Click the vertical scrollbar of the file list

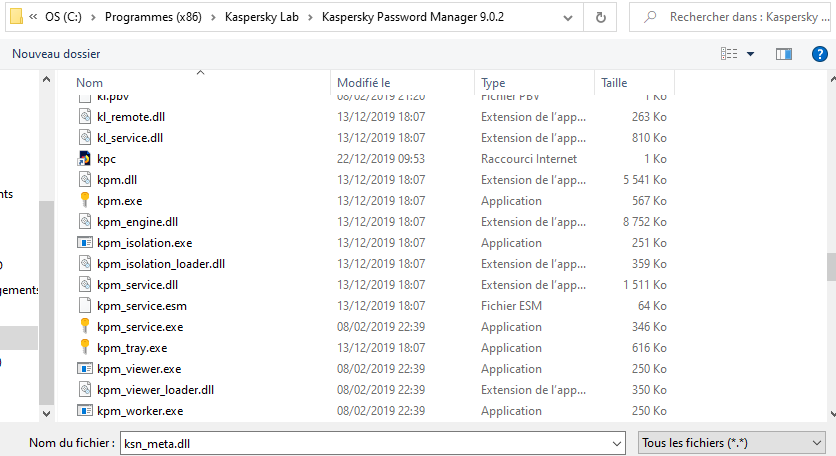(830, 266)
